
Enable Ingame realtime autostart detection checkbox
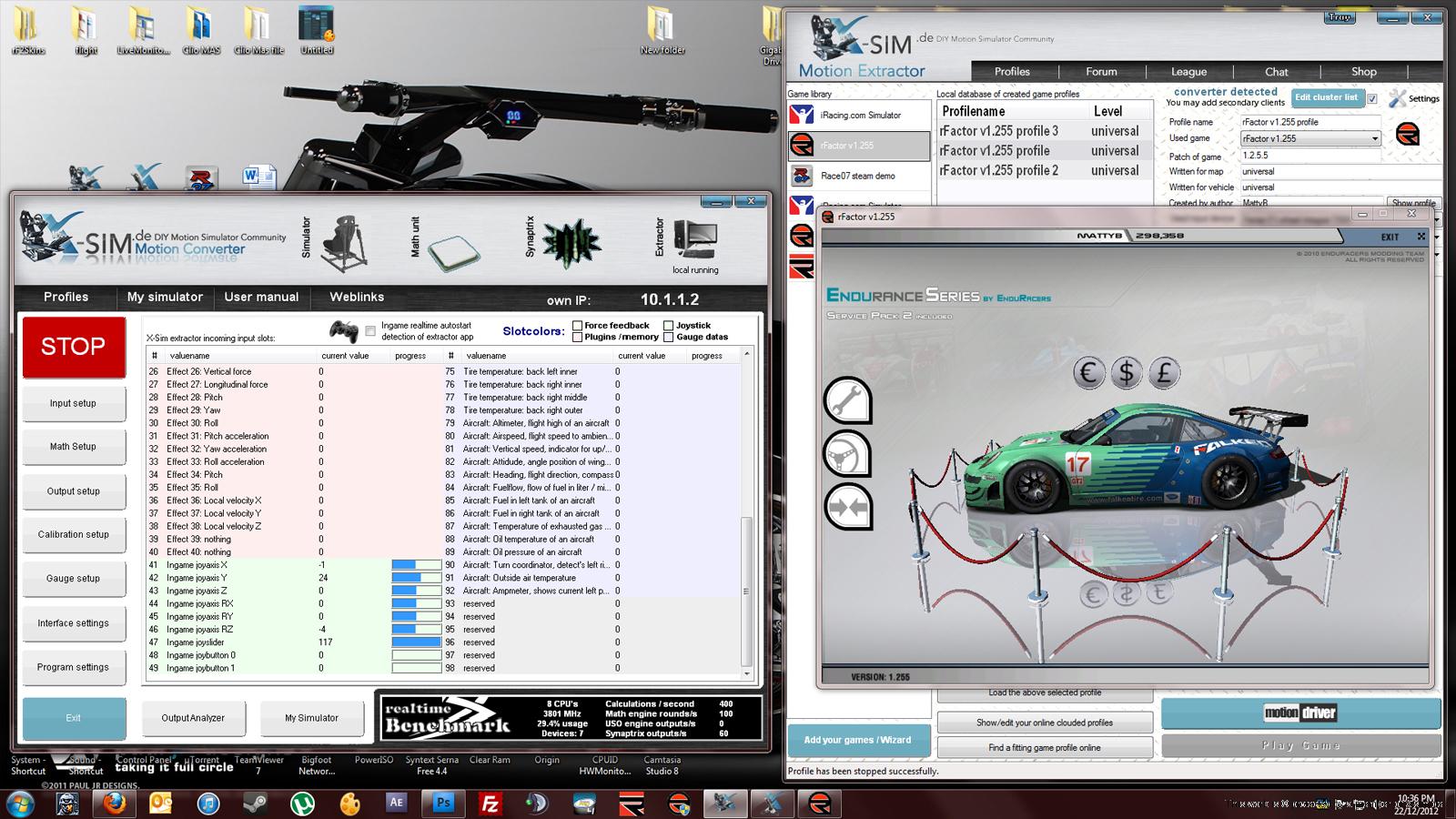tap(370, 331)
